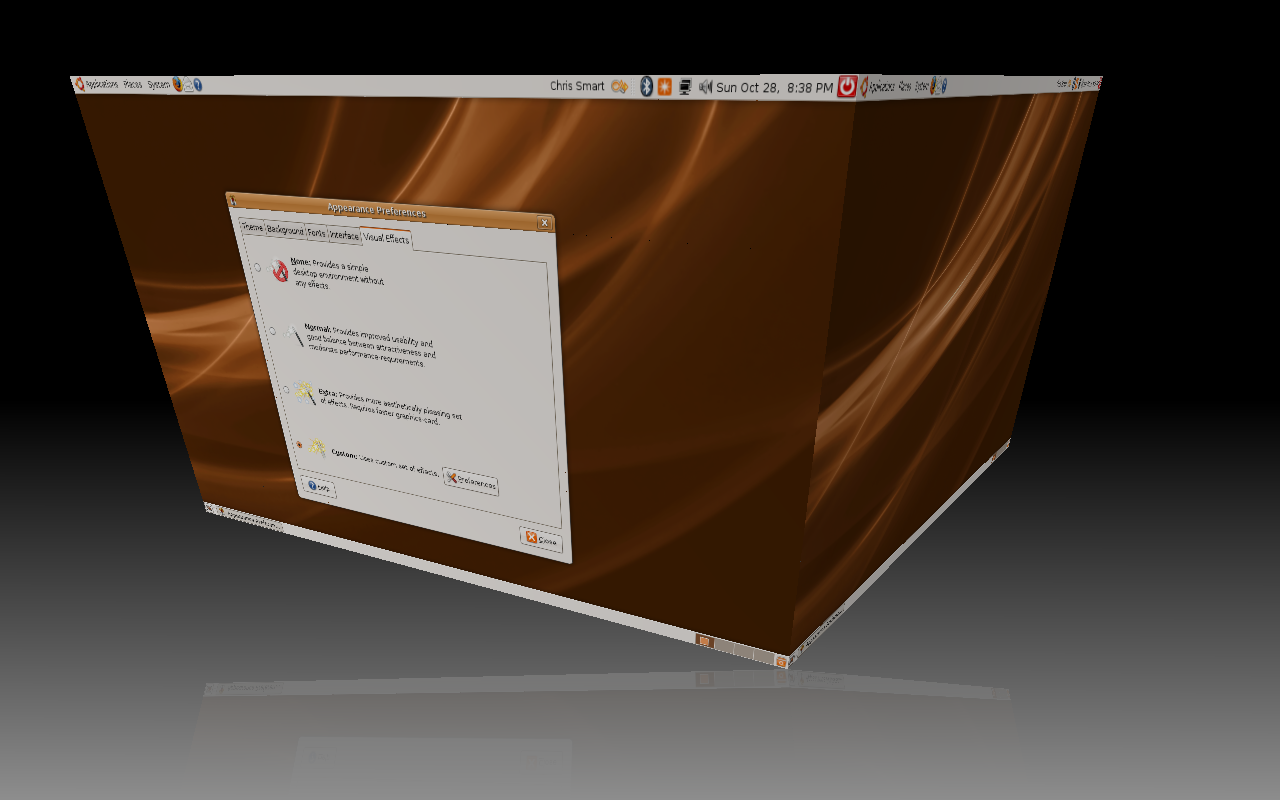Select the Extra effects radio button
This screenshot has width=1280, height=800.
tap(285, 389)
